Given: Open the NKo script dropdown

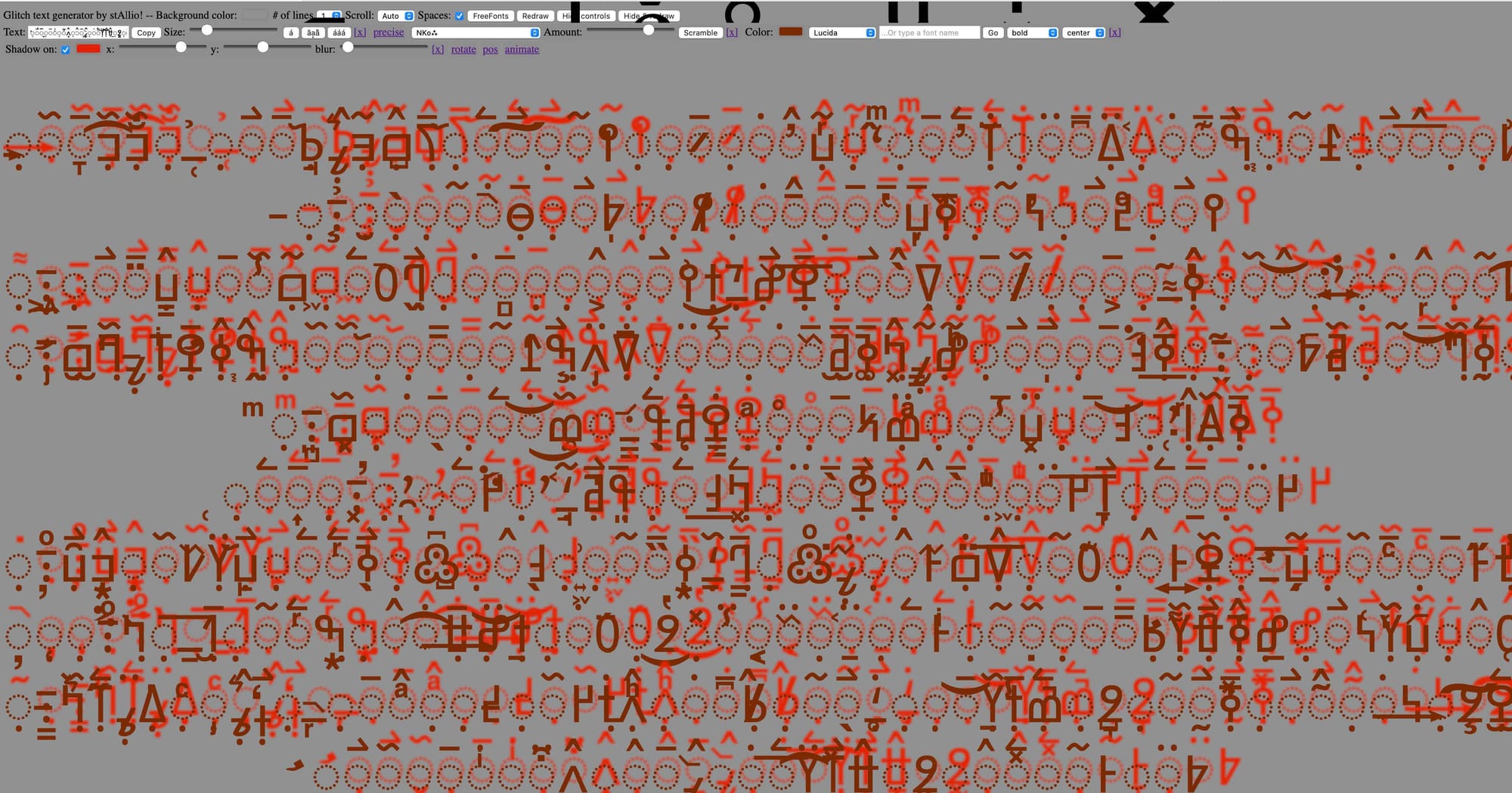Looking at the screenshot, I should 476,33.
